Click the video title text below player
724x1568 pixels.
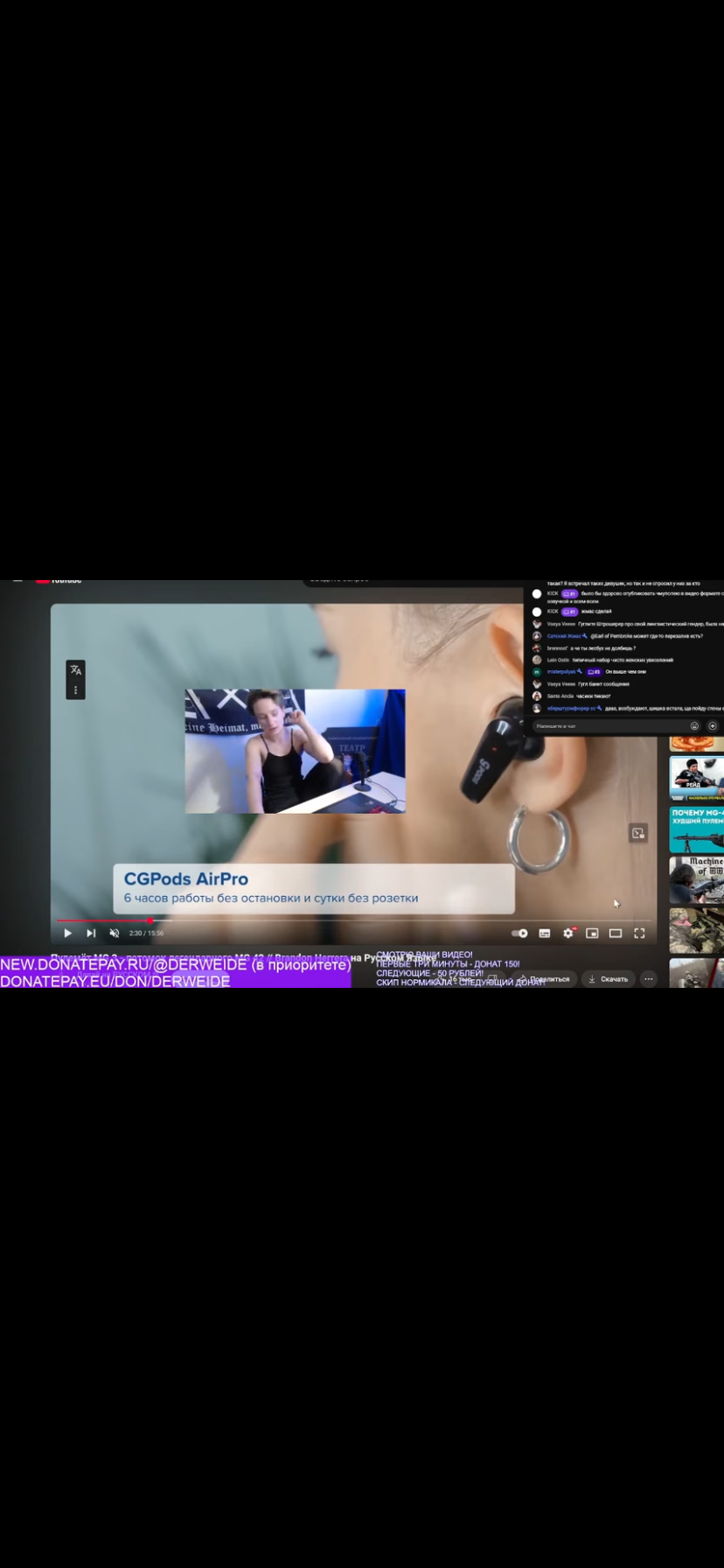click(x=243, y=957)
